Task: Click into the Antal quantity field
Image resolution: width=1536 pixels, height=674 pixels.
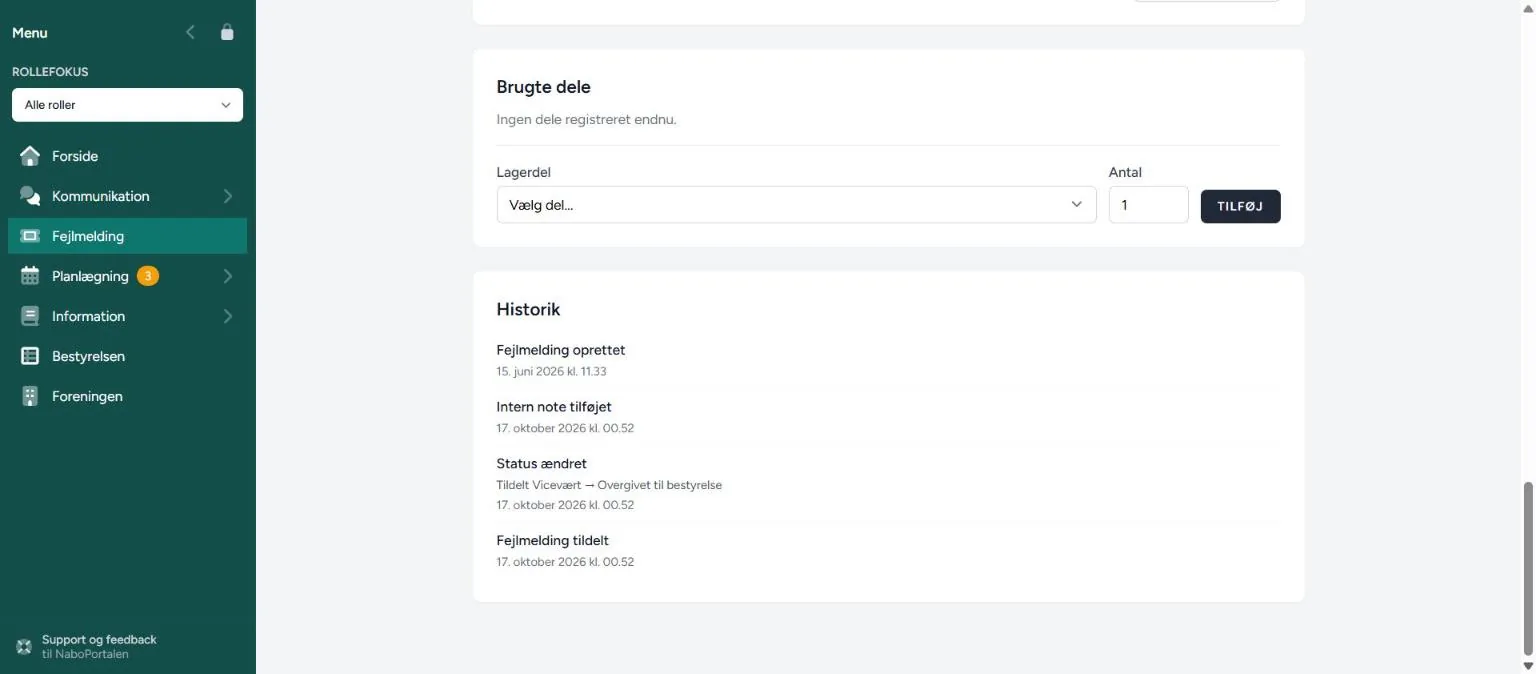Action: click(1148, 205)
